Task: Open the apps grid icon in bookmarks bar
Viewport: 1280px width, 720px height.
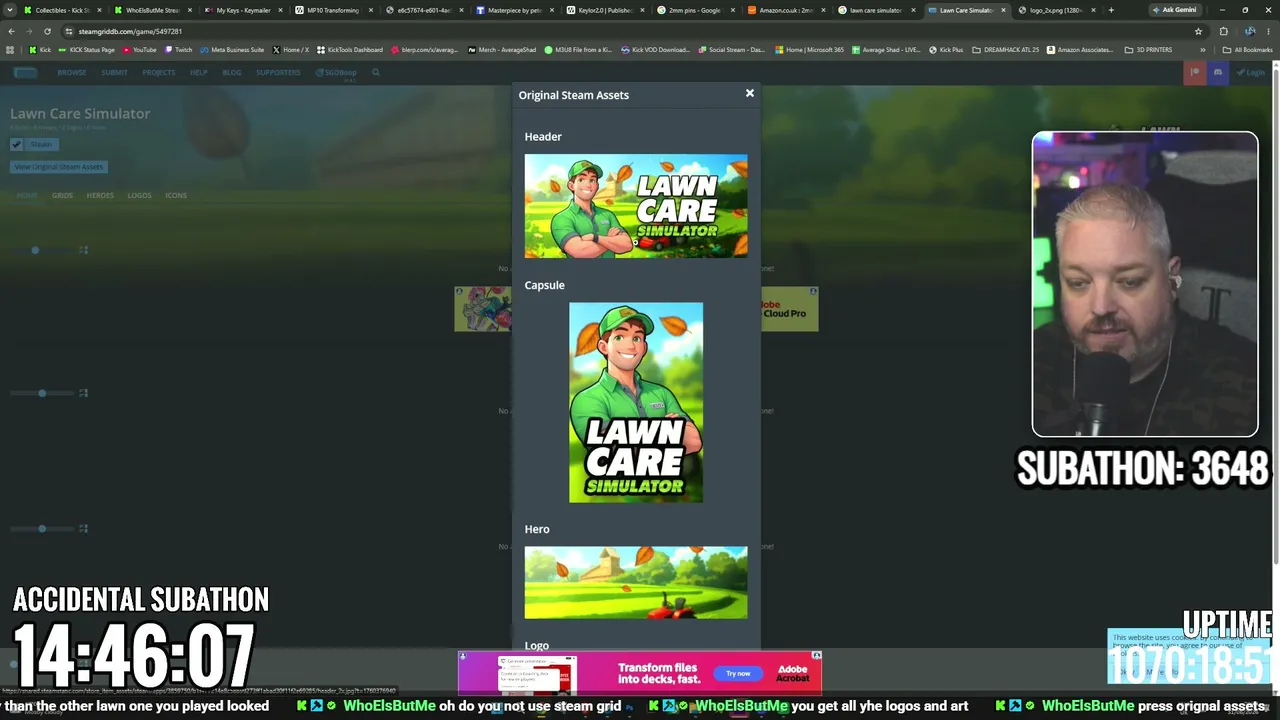Action: click(x=10, y=50)
